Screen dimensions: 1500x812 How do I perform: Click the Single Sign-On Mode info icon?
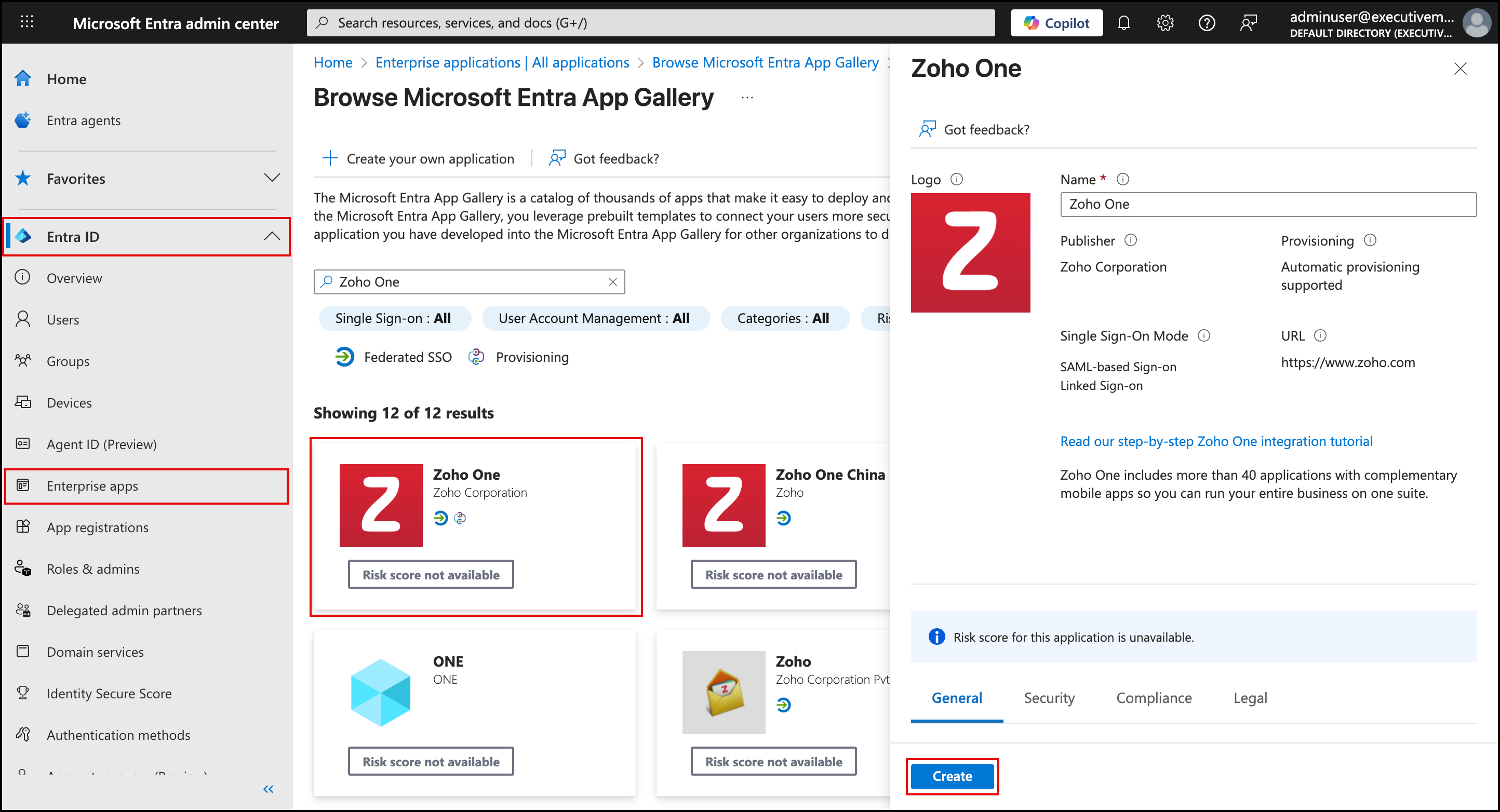tap(1203, 336)
